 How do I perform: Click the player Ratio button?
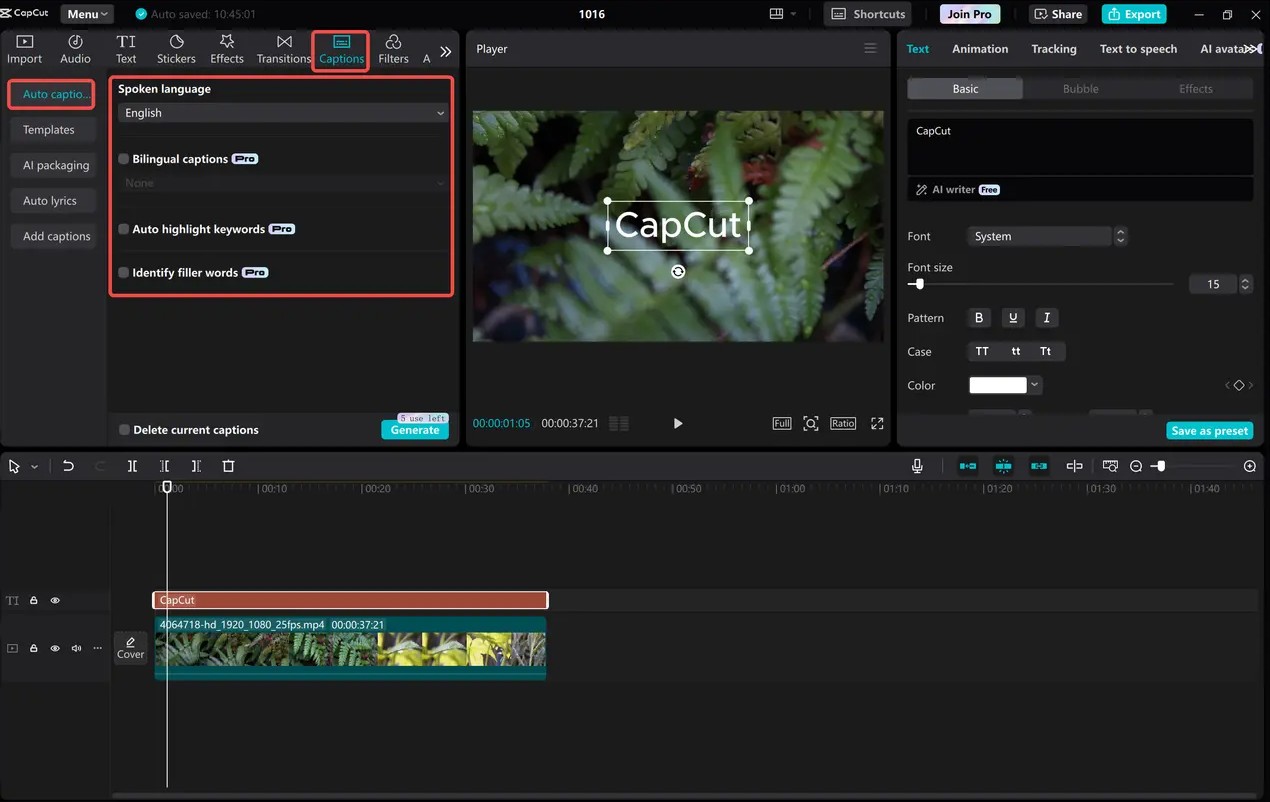(x=843, y=423)
